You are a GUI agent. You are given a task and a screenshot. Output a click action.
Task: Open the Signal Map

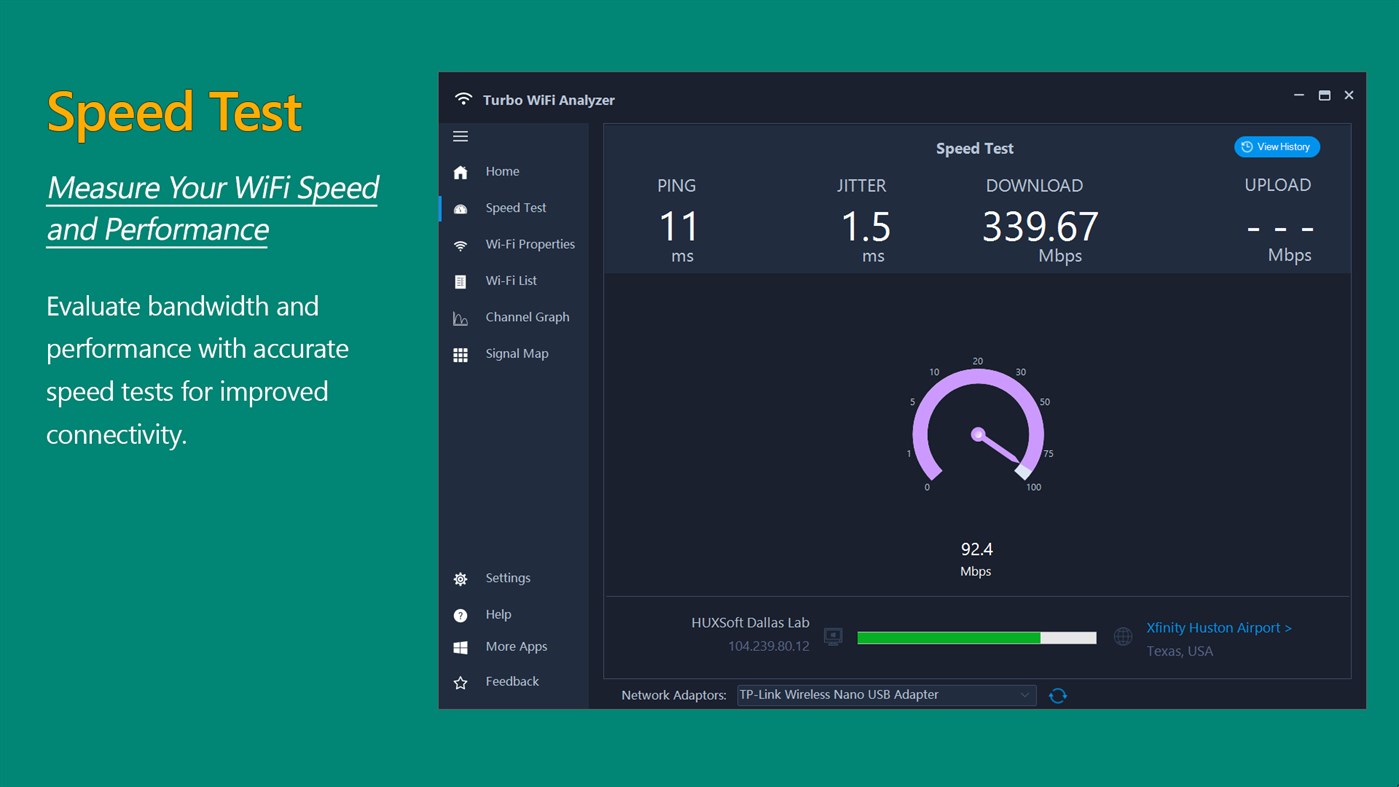(517, 353)
